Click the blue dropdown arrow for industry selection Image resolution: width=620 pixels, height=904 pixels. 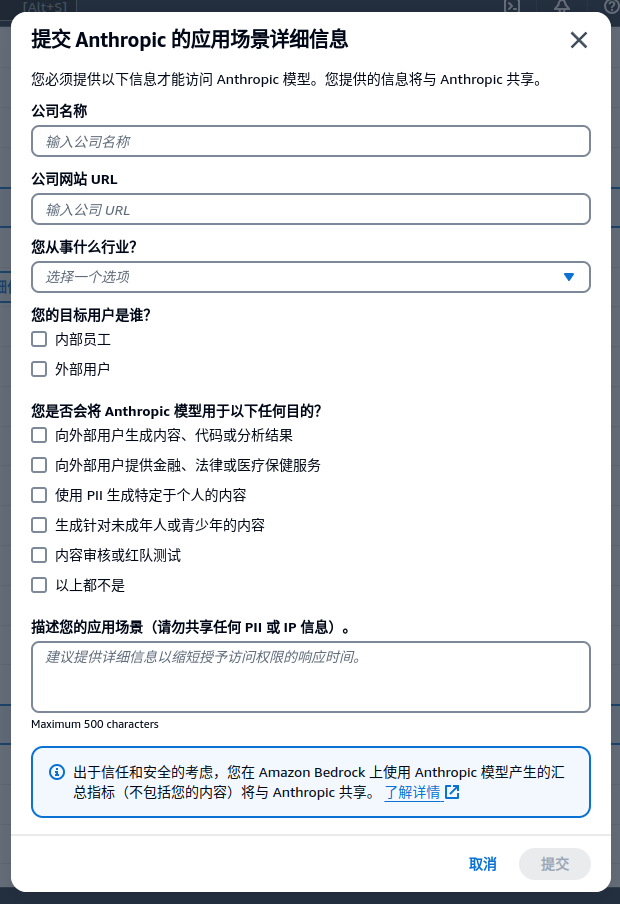pyautogui.click(x=569, y=277)
